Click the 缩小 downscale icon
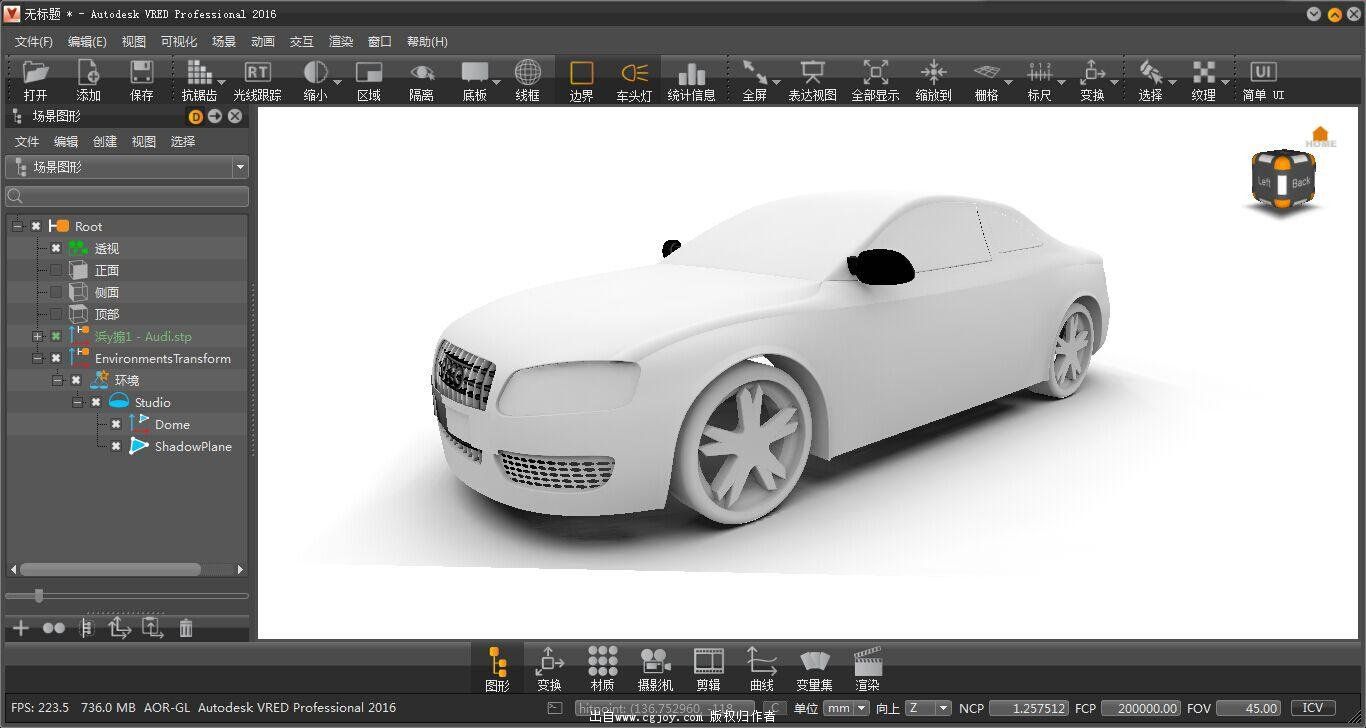 point(315,72)
